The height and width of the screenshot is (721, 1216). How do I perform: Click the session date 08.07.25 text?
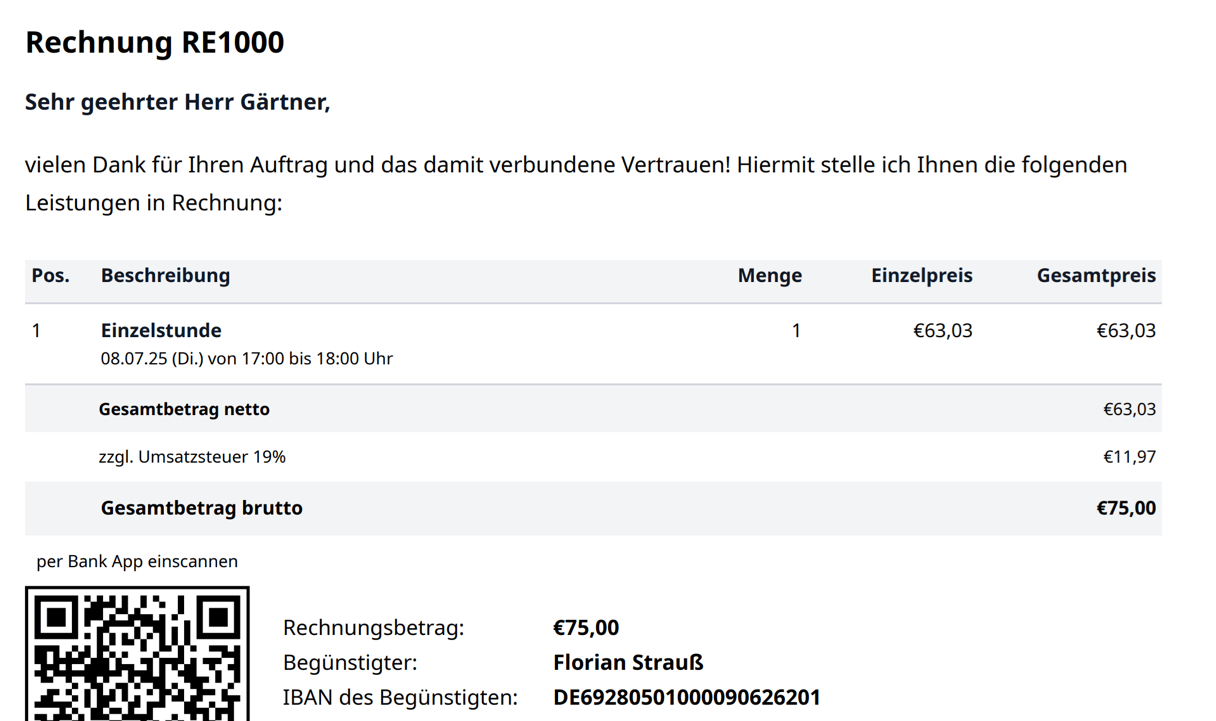click(x=245, y=358)
